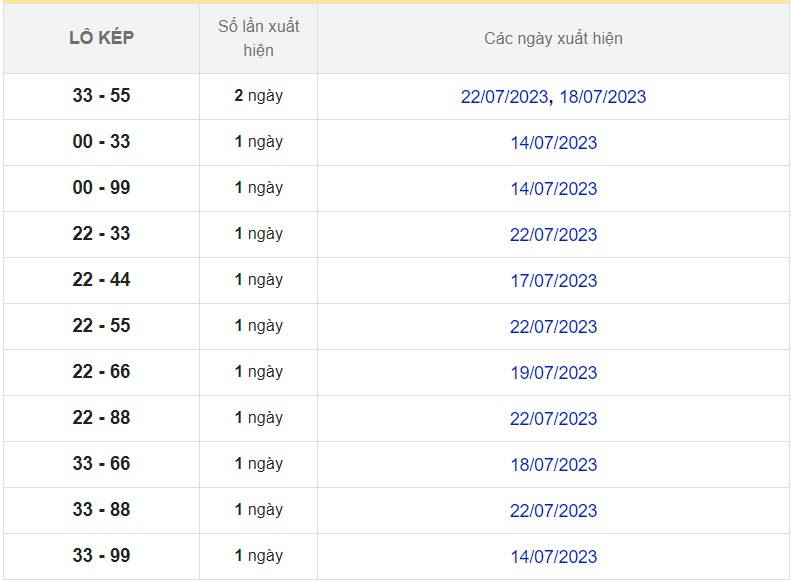
Task: Open the 14/07/2023 date for 00 - 99
Action: click(x=553, y=189)
